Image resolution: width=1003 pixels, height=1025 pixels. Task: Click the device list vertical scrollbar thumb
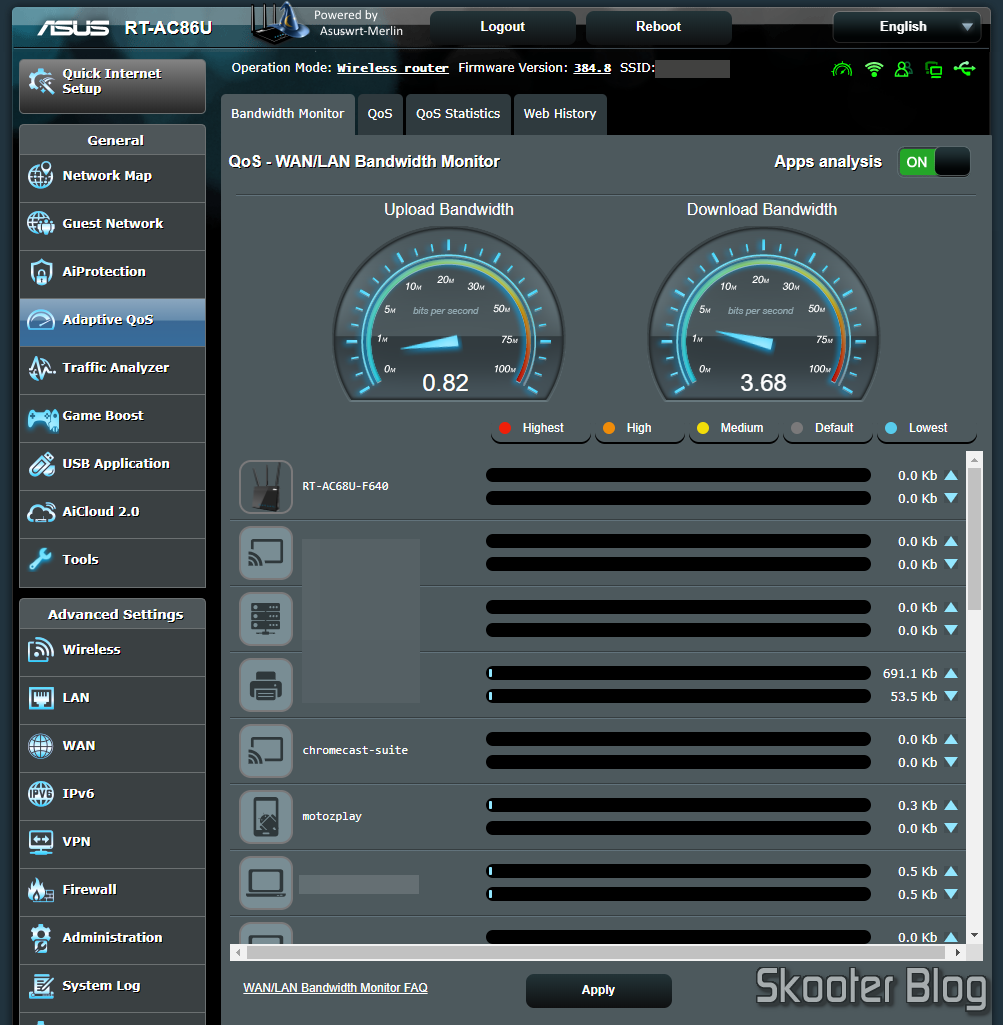974,539
